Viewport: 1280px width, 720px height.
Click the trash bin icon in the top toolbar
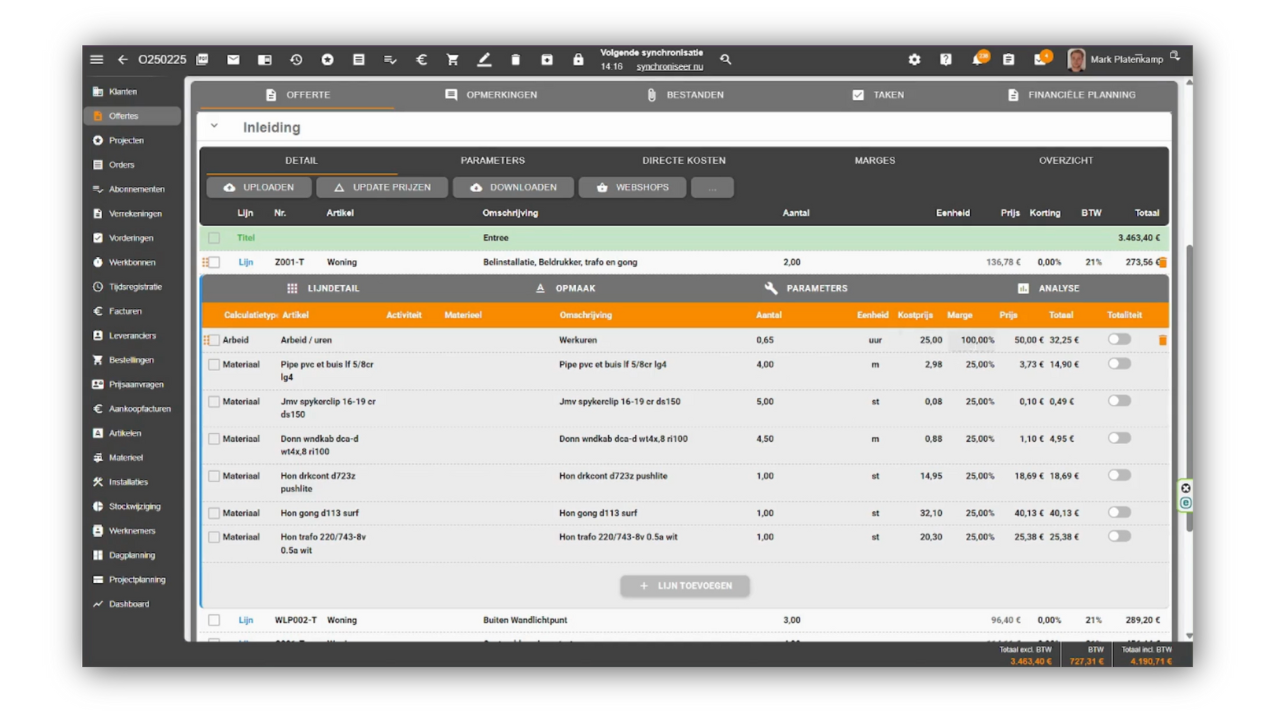(x=515, y=60)
